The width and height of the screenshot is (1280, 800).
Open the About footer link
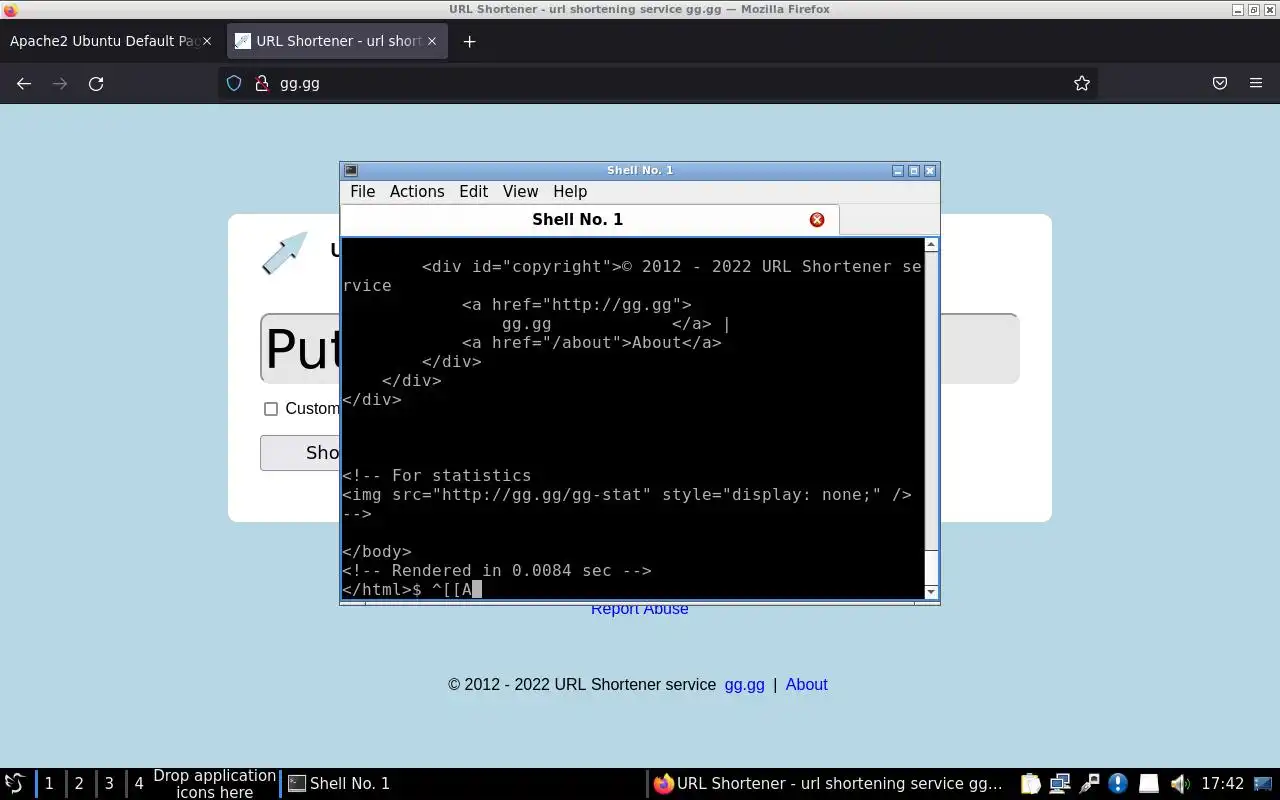click(x=806, y=685)
